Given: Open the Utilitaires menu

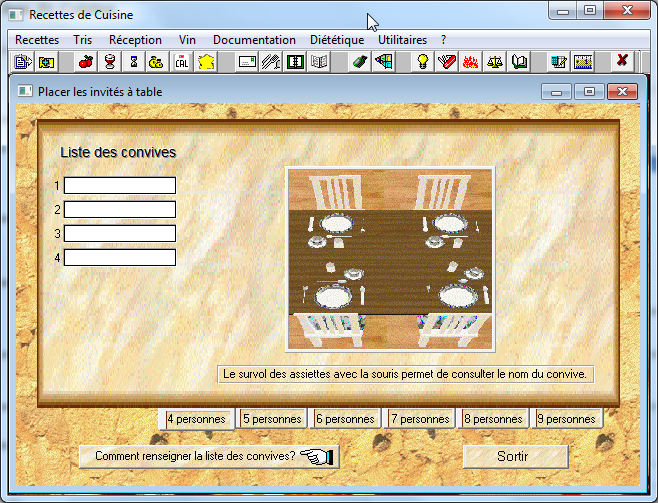Looking at the screenshot, I should point(402,40).
